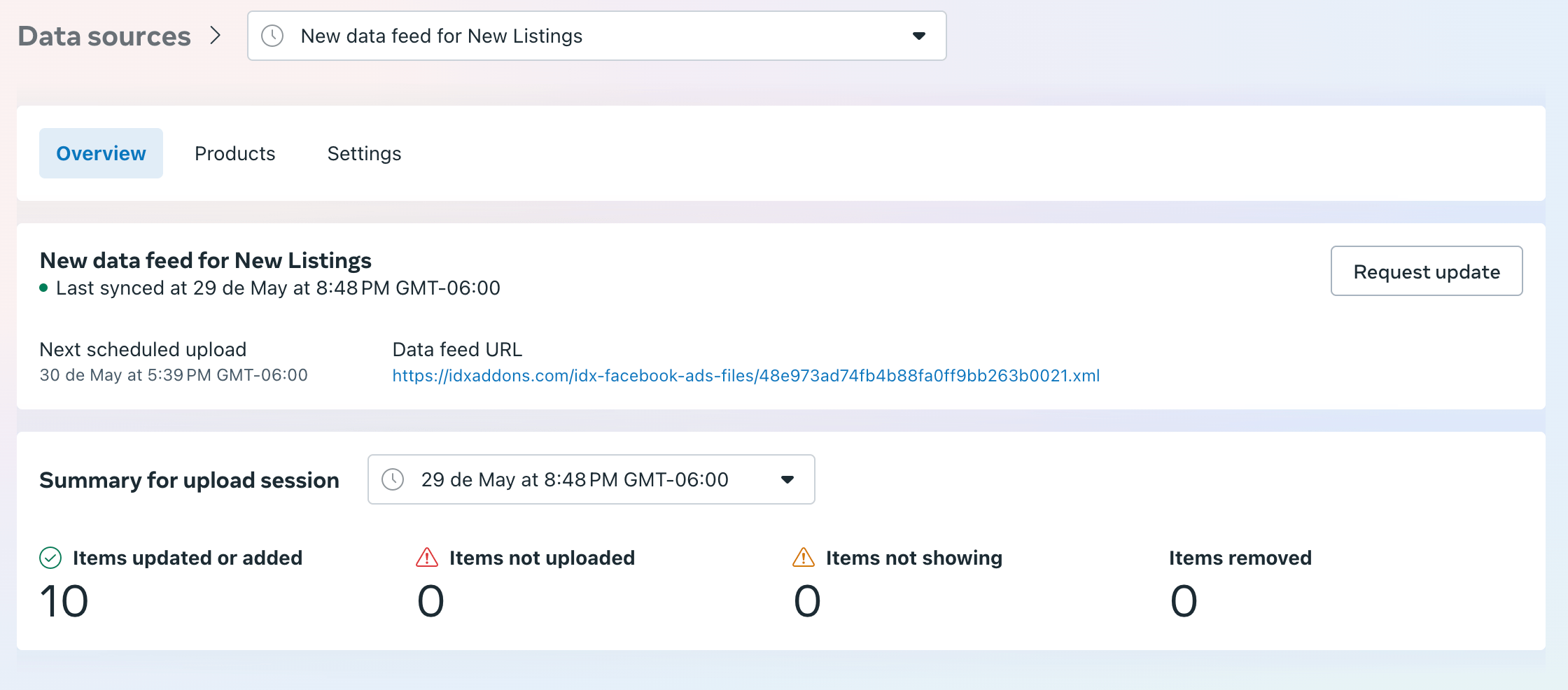1568x690 pixels.
Task: Click the clock icon in the data feed selector
Action: [x=272, y=36]
